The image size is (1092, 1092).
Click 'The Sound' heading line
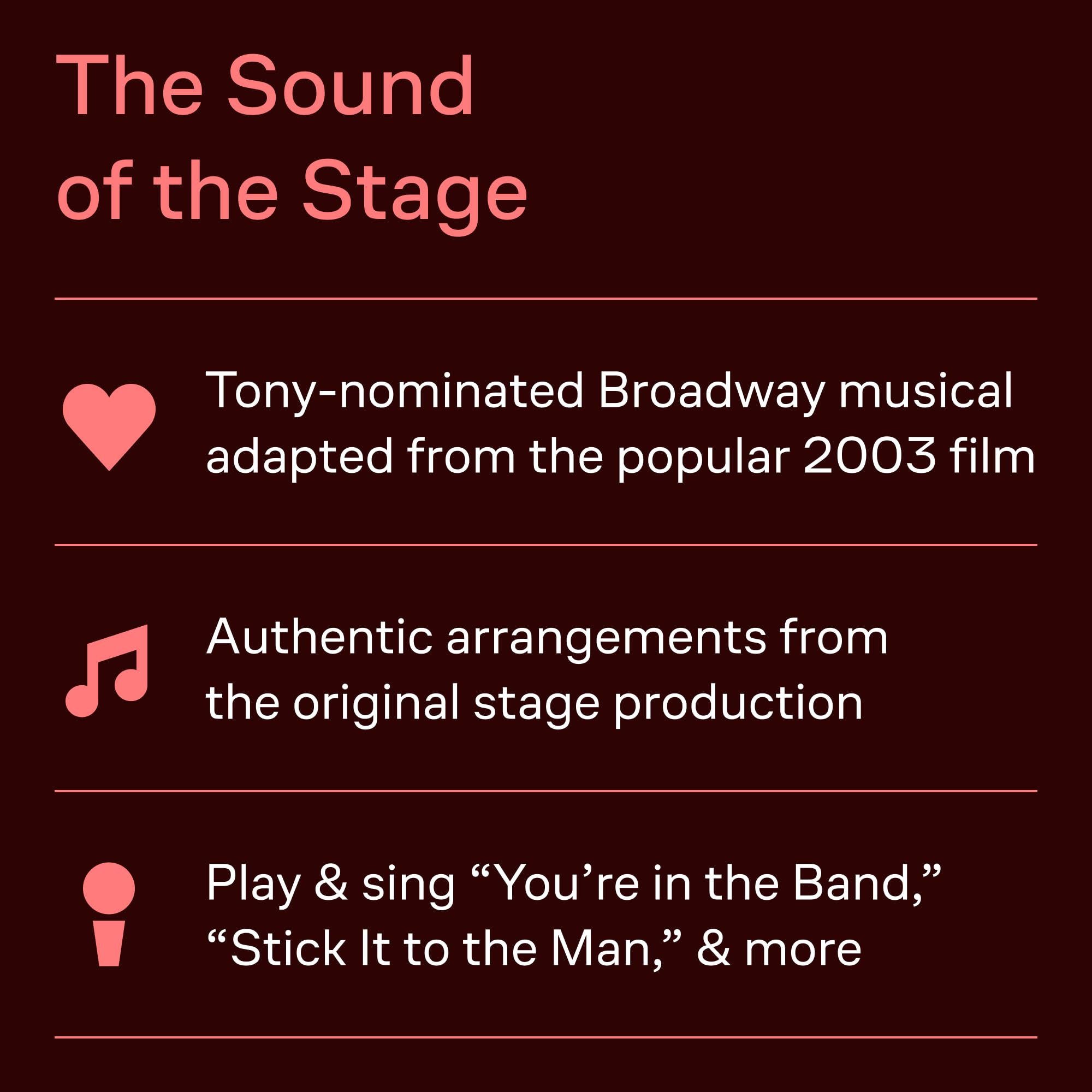(x=264, y=86)
